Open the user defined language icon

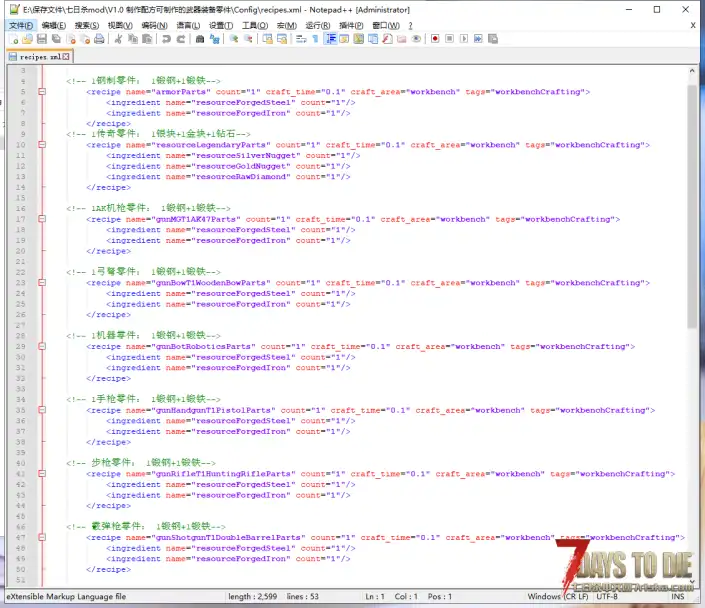(344, 39)
